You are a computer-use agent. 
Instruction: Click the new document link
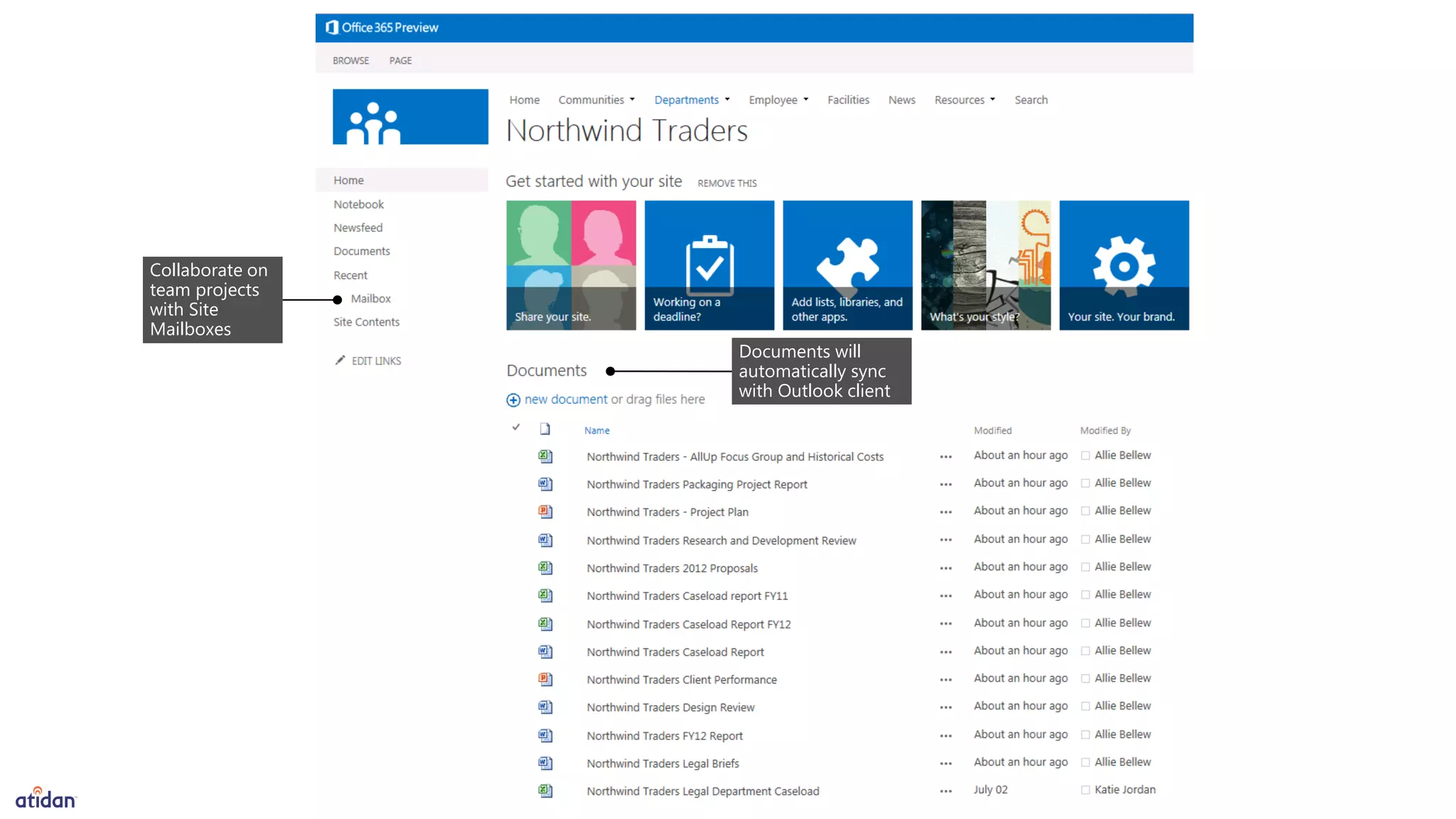[x=566, y=400]
